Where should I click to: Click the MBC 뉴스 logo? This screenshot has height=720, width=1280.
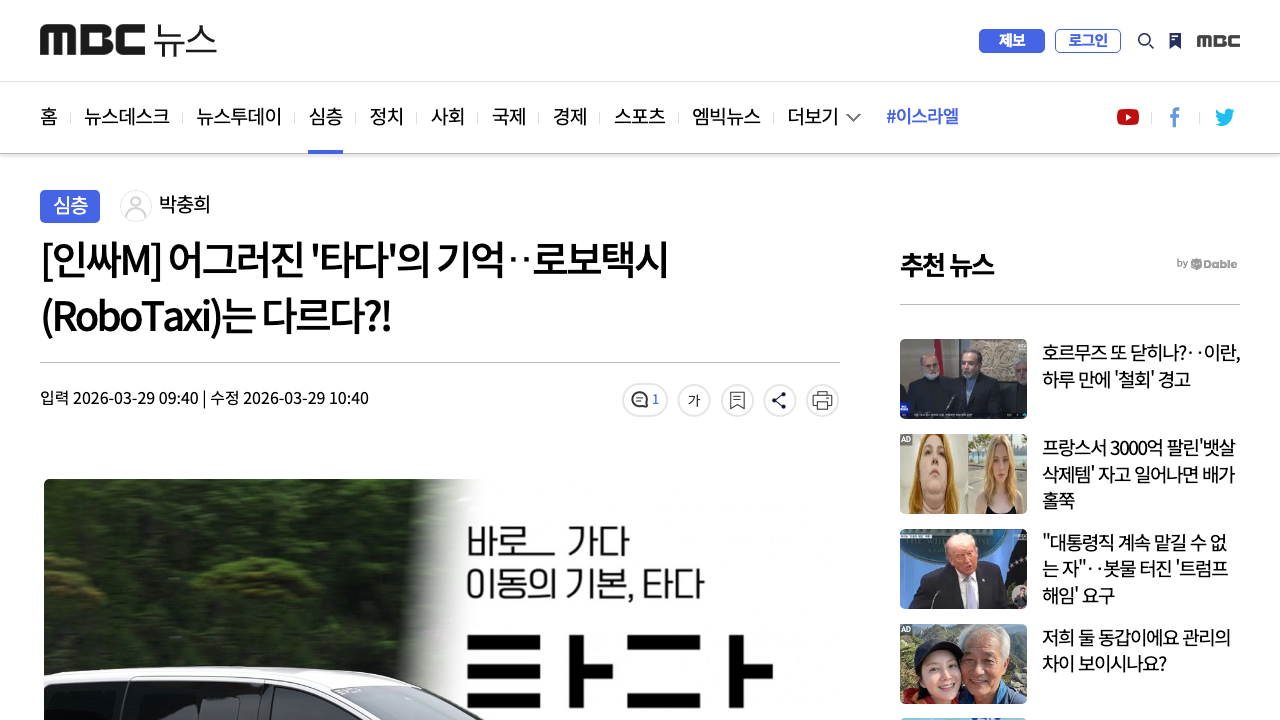tap(128, 40)
